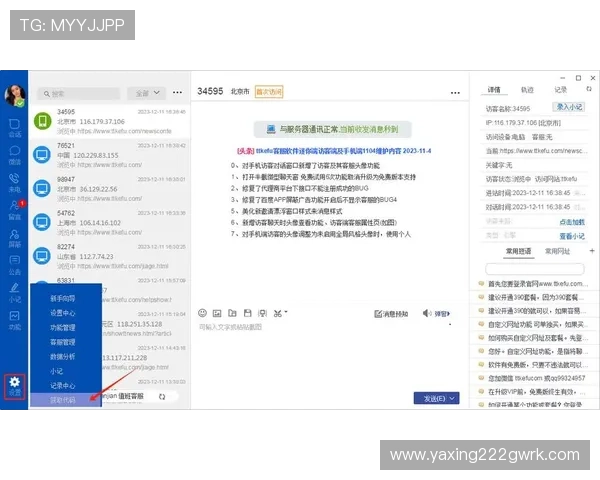
Task: Open three-dot menu above visitor list
Action: [x=177, y=93]
